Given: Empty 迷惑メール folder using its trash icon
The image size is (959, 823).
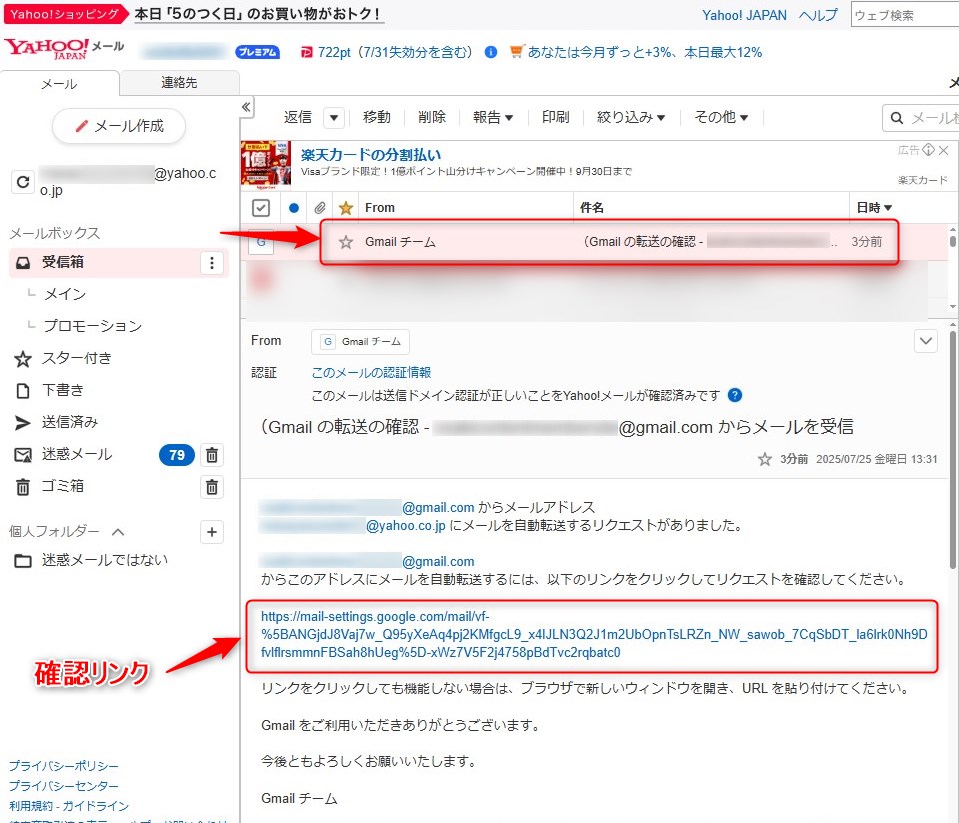Looking at the screenshot, I should tap(212, 455).
